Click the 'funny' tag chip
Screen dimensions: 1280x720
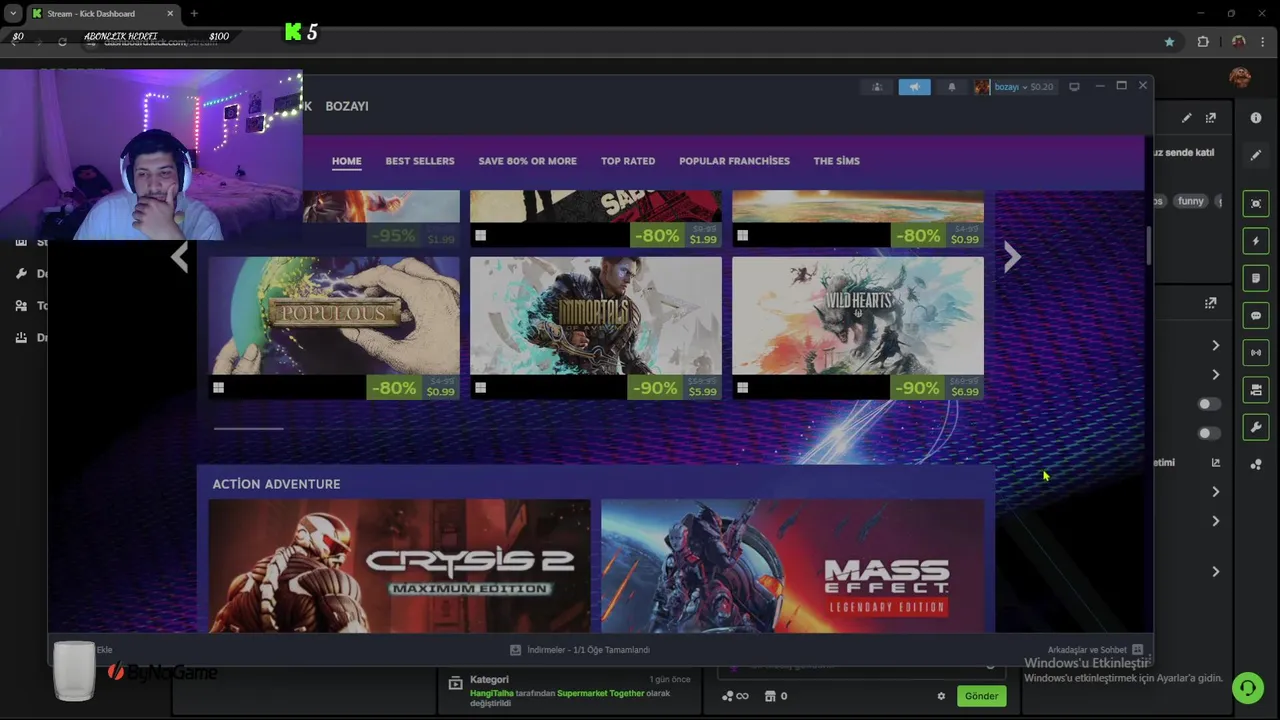[x=1190, y=201]
